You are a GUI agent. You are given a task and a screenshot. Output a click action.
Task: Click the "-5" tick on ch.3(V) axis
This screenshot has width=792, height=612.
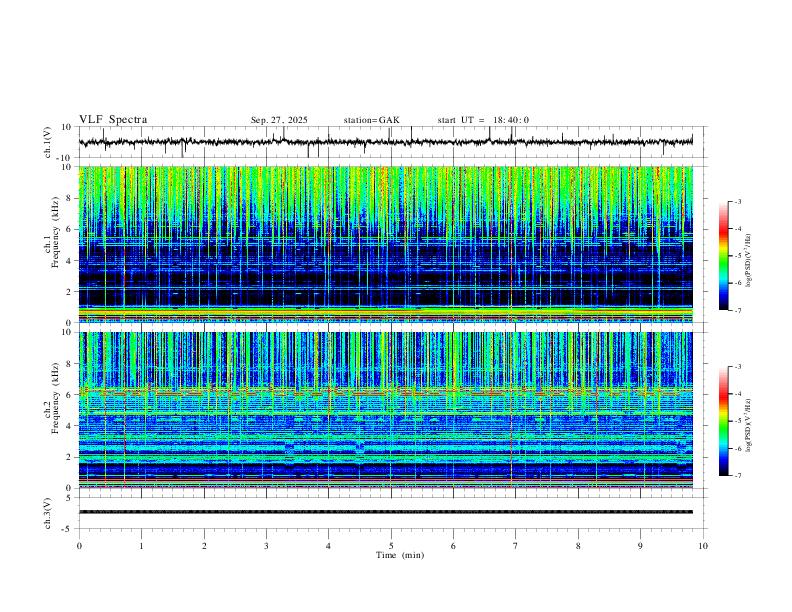coord(68,529)
